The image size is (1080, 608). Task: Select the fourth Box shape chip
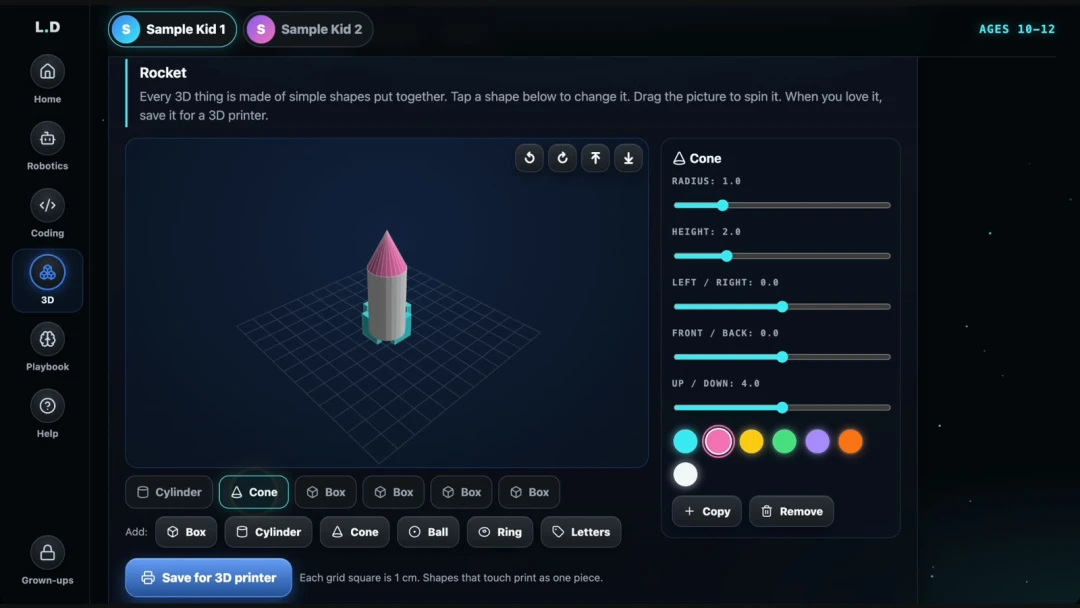pos(530,492)
